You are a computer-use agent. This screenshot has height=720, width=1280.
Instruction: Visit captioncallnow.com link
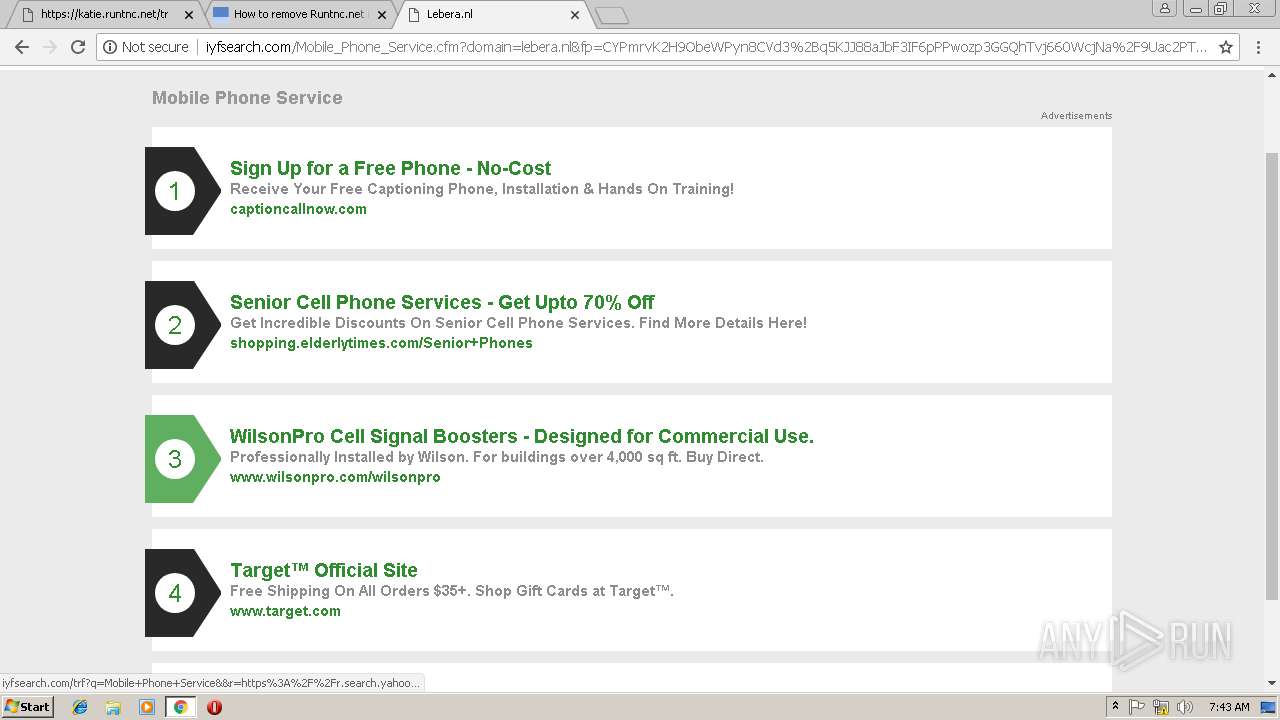click(x=298, y=209)
